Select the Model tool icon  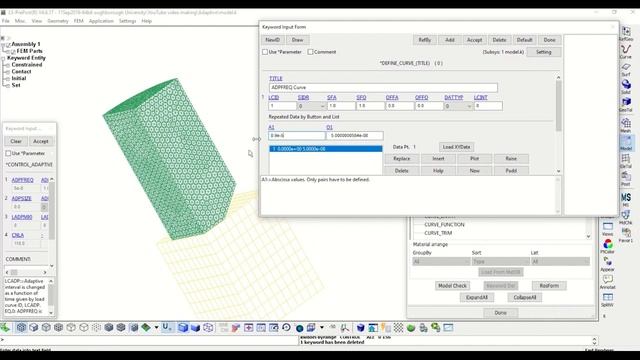click(x=626, y=143)
